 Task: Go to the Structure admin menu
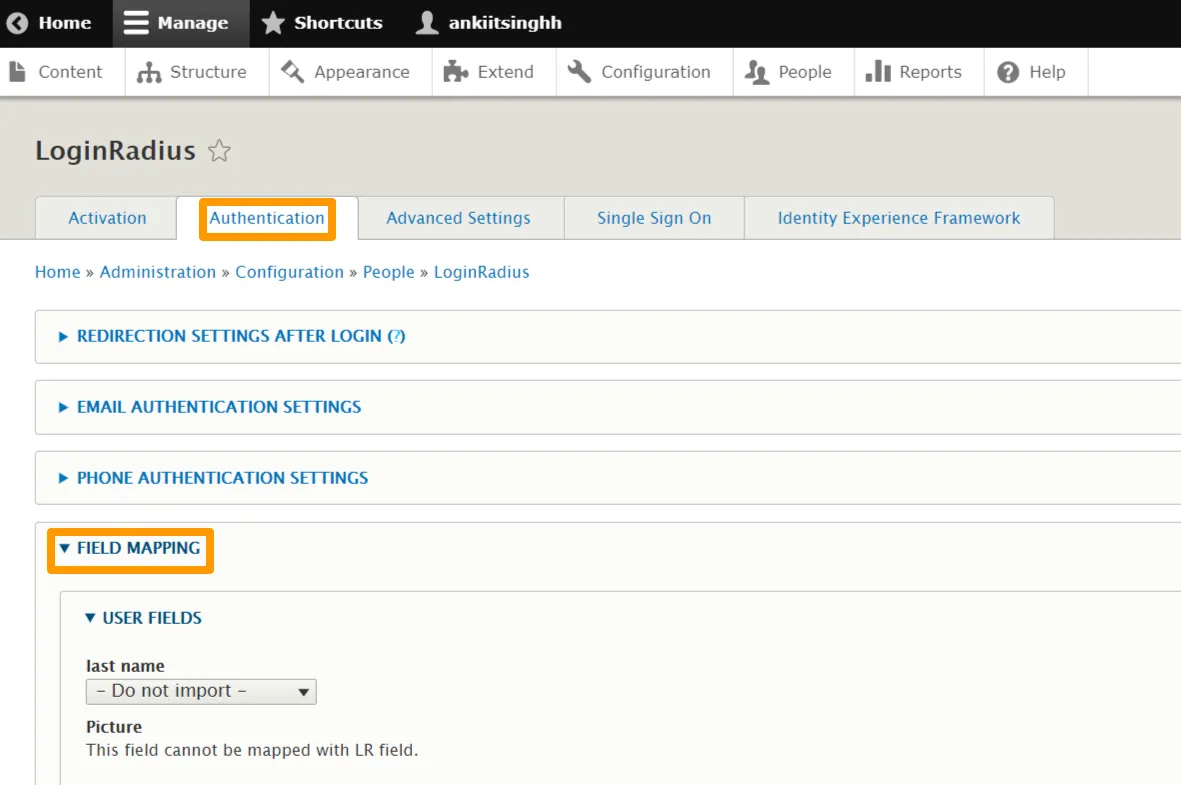[x=193, y=72]
